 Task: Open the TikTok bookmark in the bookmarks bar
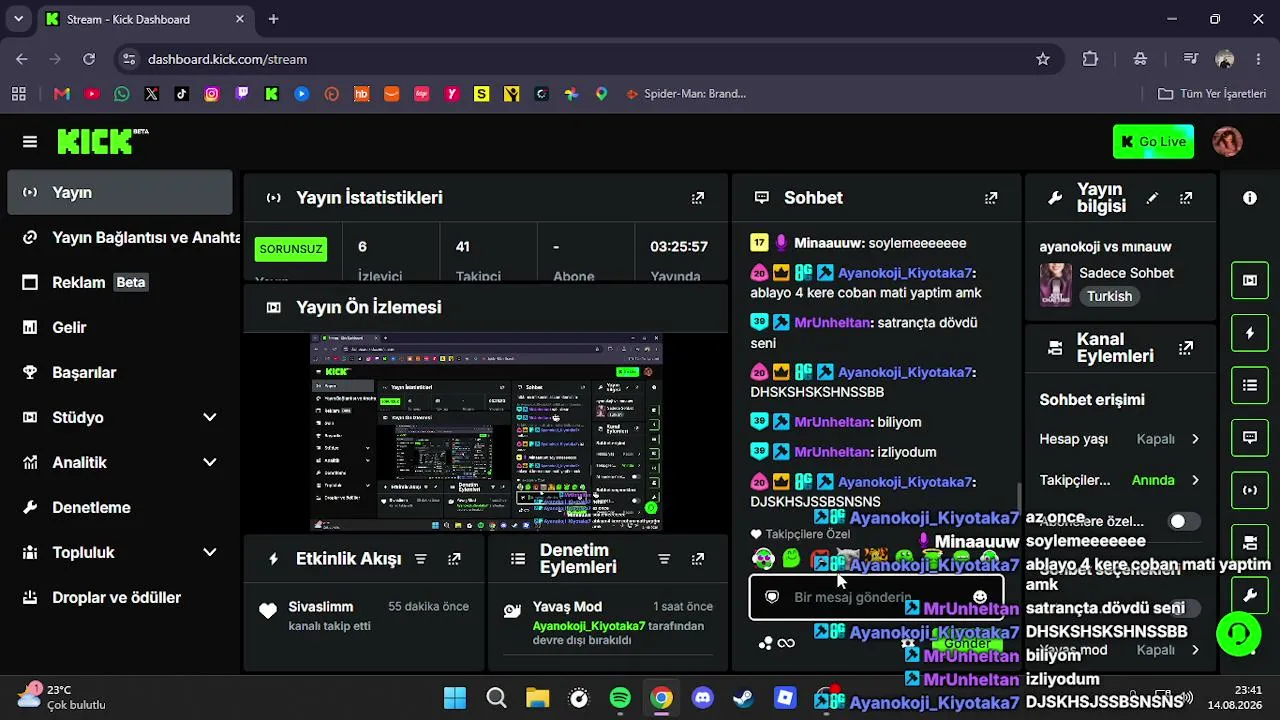point(181,94)
